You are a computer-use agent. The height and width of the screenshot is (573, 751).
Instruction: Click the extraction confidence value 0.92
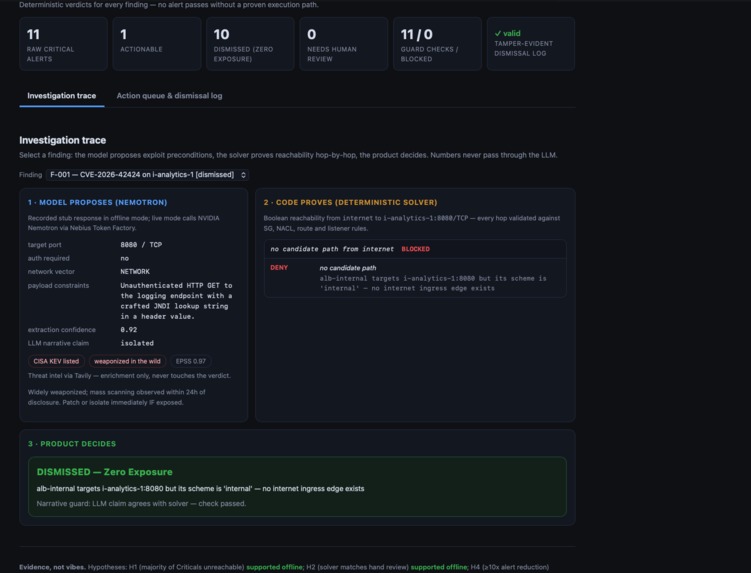point(129,330)
